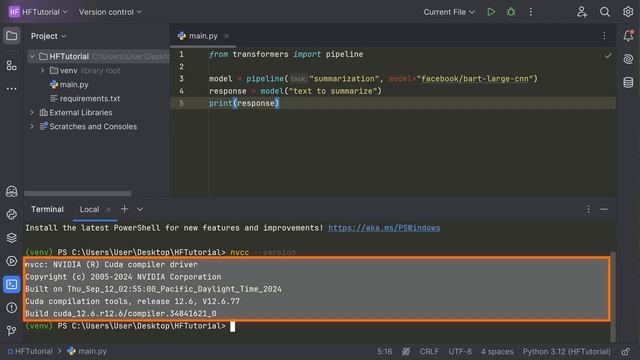This screenshot has width=640, height=360.
Task: Open the Structure tool window icon
Action: (11, 65)
